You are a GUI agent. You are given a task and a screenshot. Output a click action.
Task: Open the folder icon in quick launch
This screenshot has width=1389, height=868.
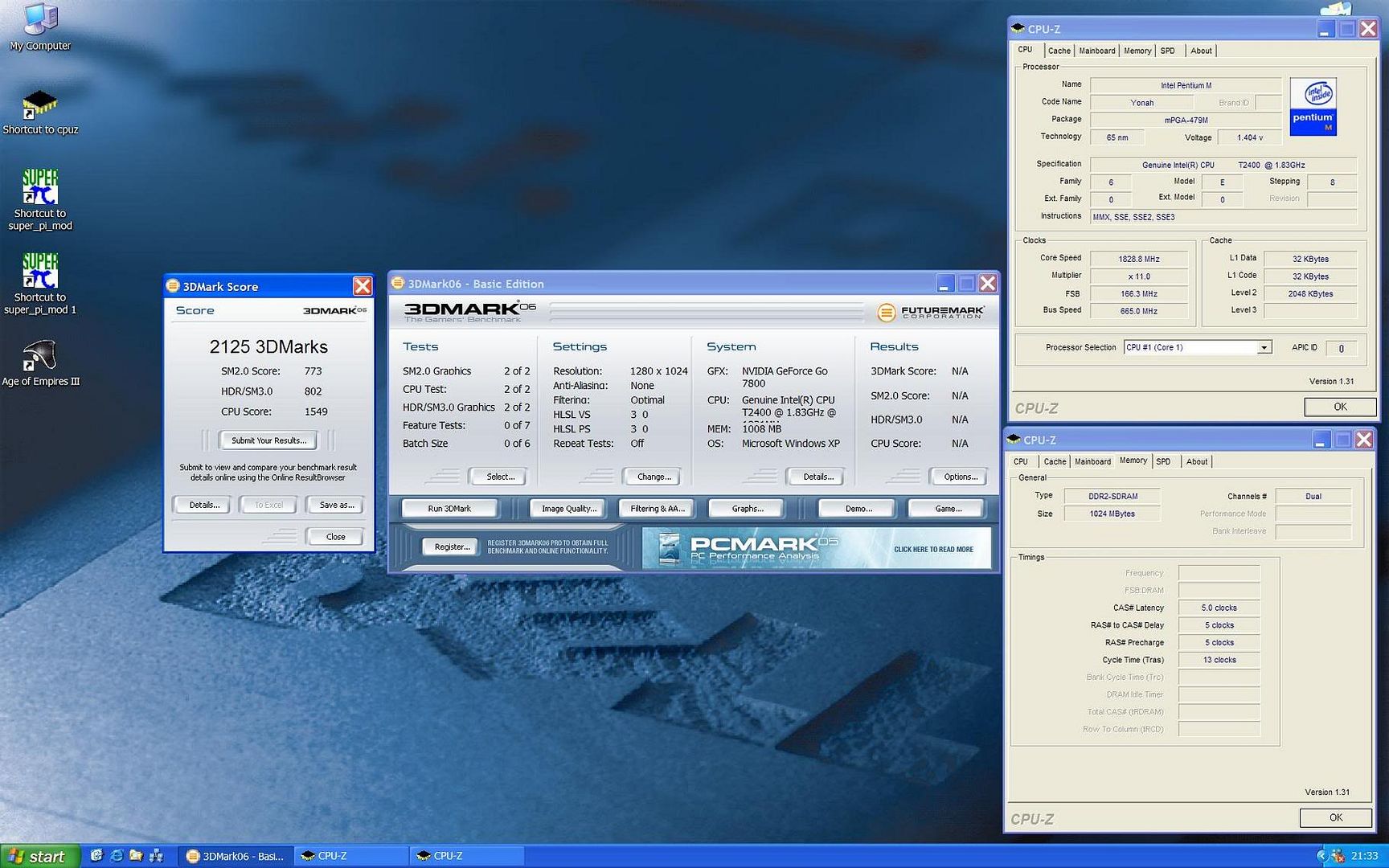pos(136,856)
